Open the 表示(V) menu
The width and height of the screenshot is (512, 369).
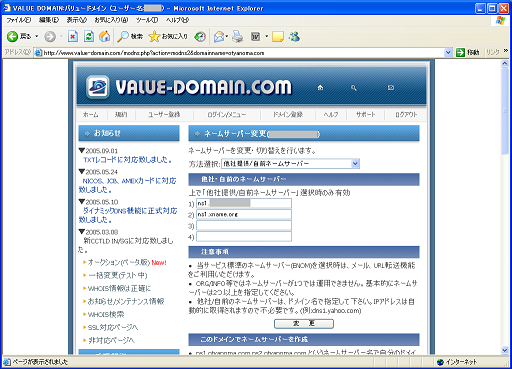[77, 20]
